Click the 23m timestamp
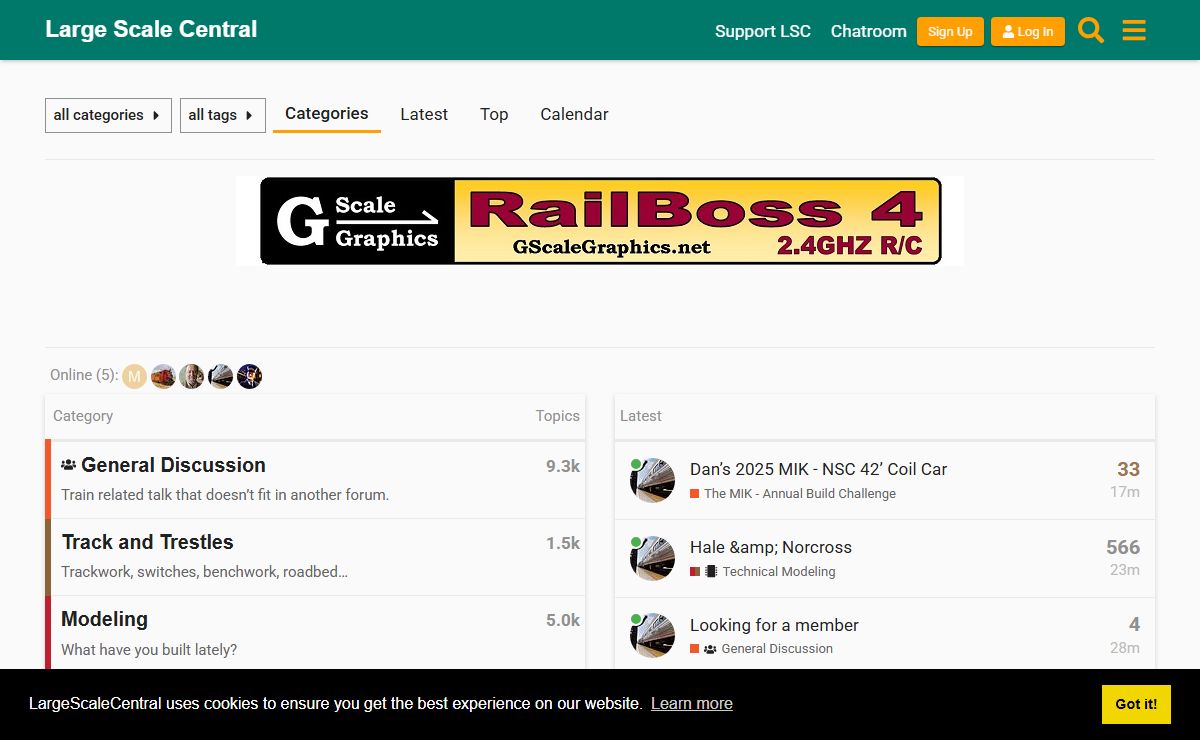The width and height of the screenshot is (1200, 740). click(x=1125, y=570)
